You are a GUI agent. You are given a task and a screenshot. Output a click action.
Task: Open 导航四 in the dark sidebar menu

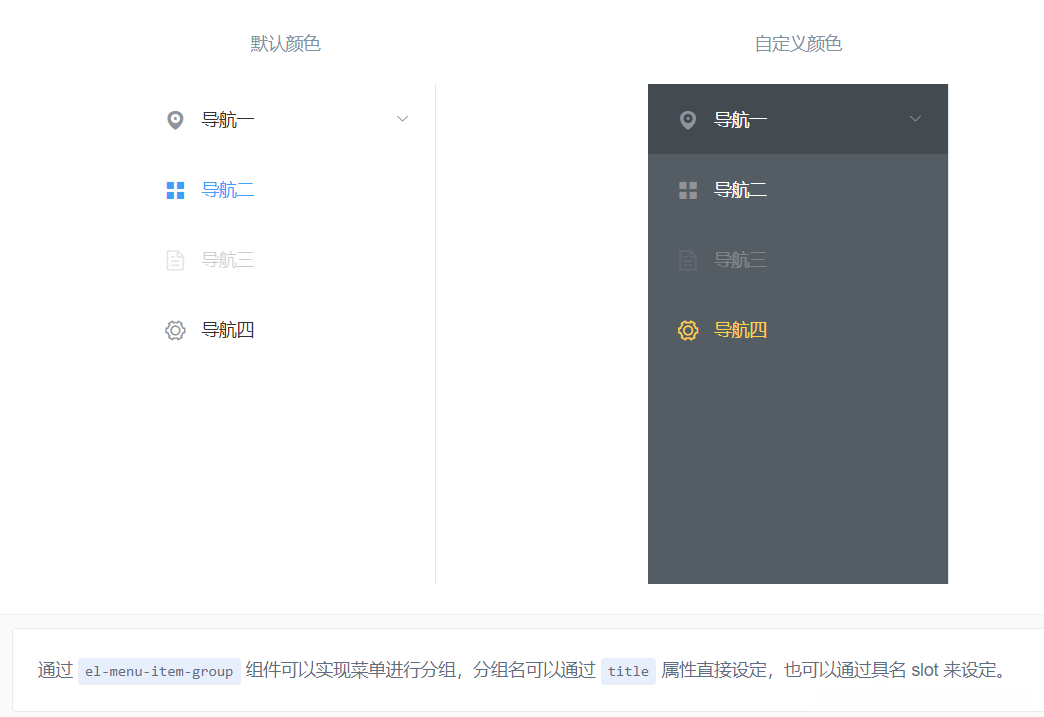tap(740, 329)
